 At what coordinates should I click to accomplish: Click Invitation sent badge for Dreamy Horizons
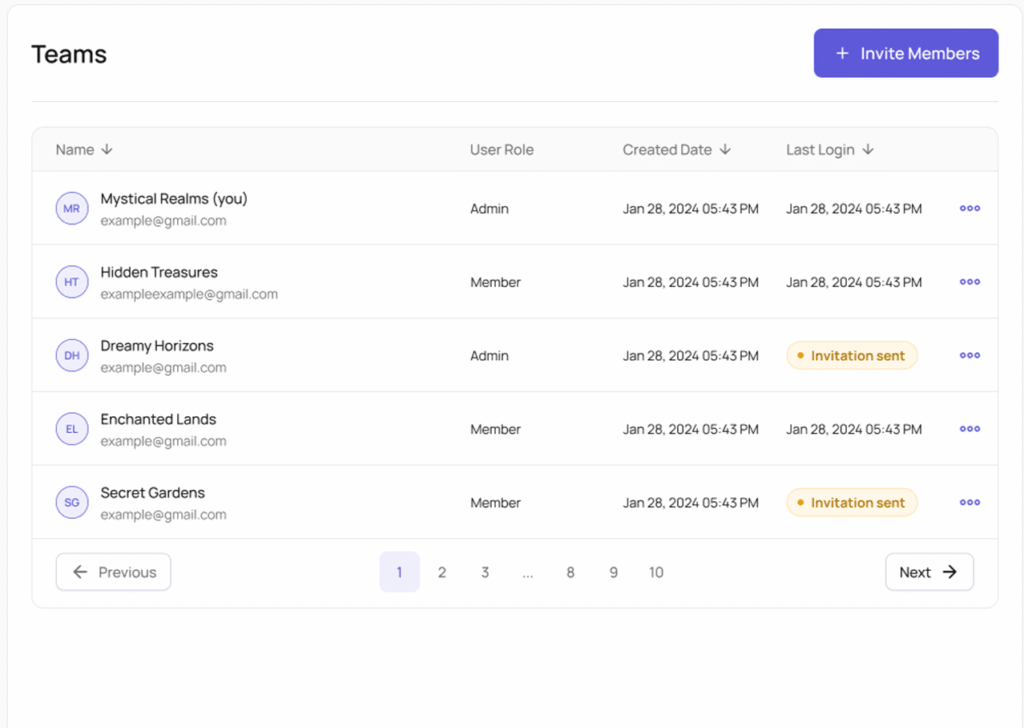852,356
